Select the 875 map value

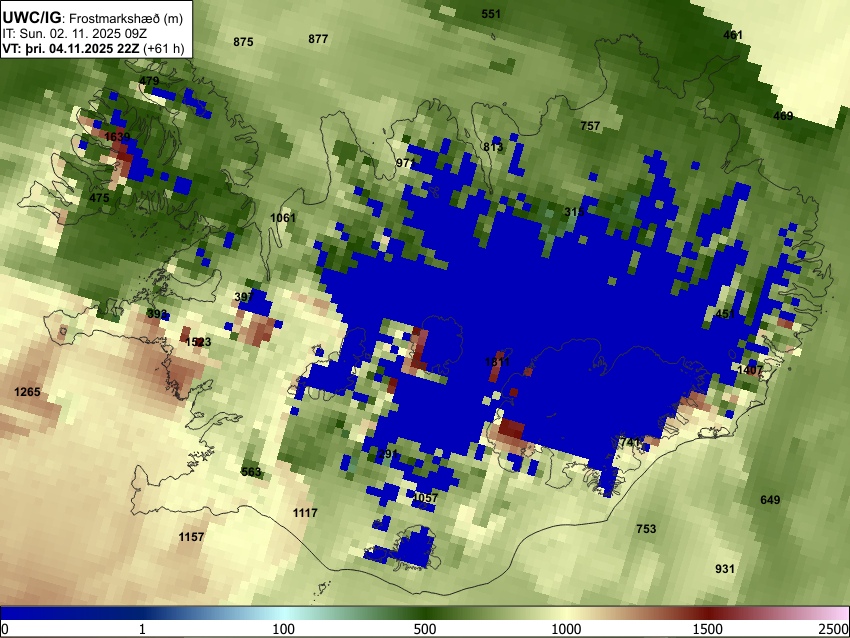[x=243, y=42]
